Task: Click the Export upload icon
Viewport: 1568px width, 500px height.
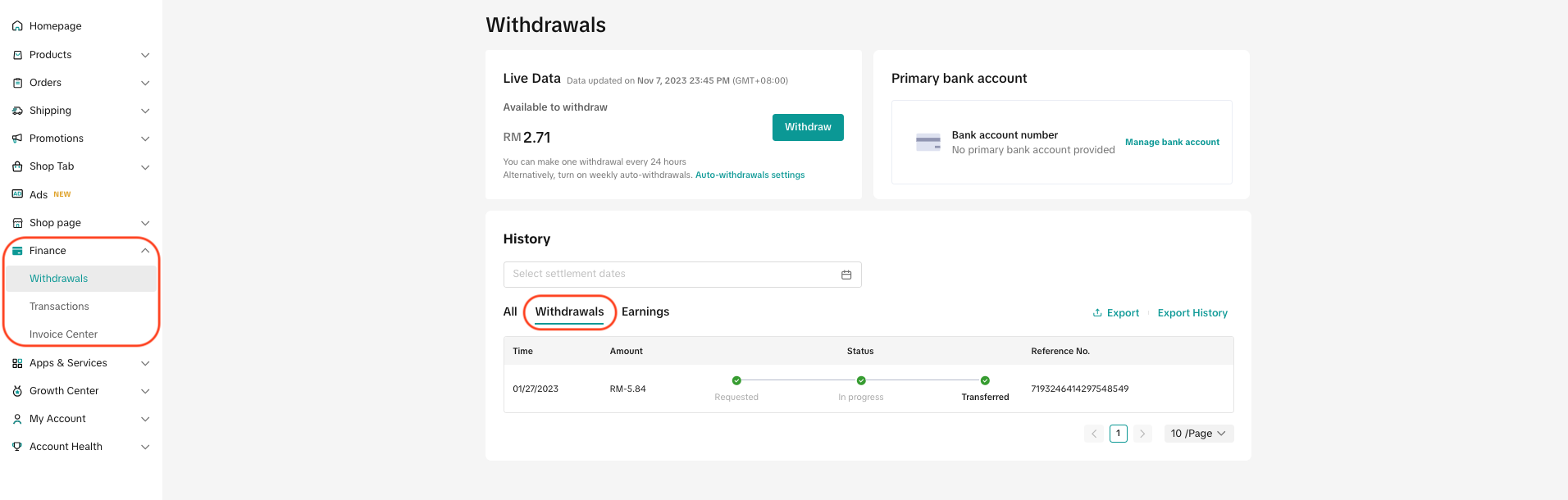Action: (1097, 312)
